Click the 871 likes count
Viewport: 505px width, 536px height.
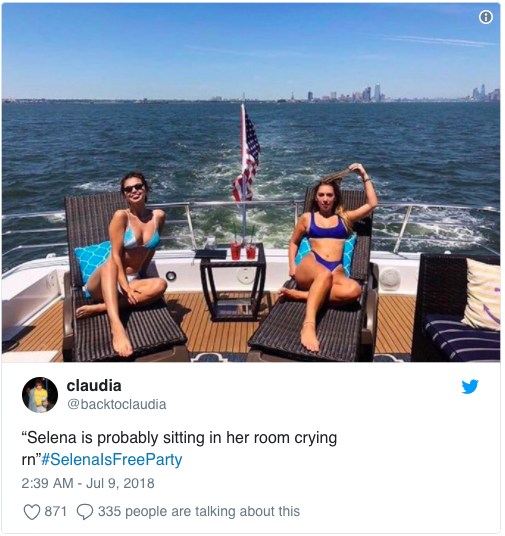point(56,512)
